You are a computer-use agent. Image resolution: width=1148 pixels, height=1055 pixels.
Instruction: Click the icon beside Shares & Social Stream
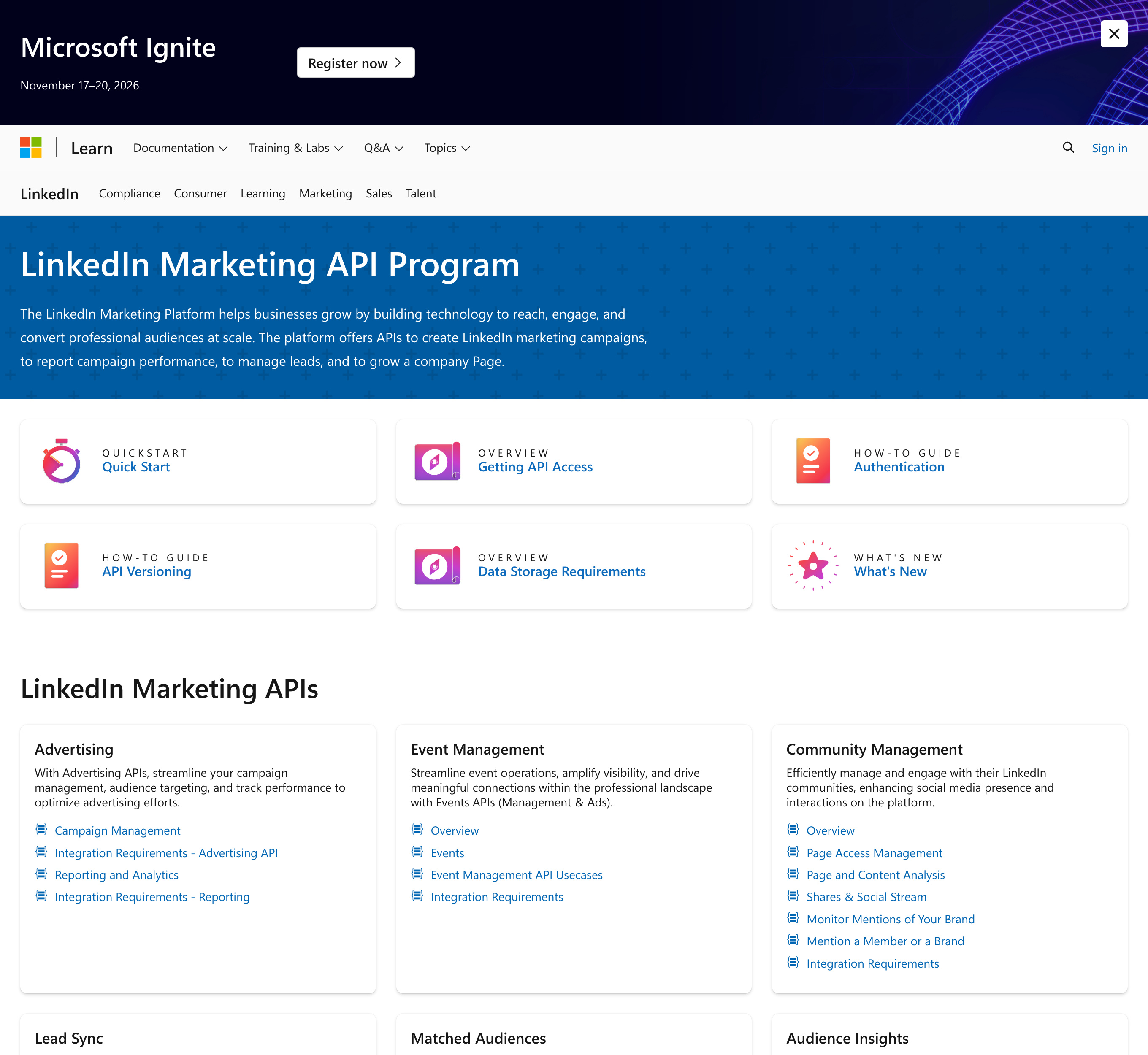793,896
